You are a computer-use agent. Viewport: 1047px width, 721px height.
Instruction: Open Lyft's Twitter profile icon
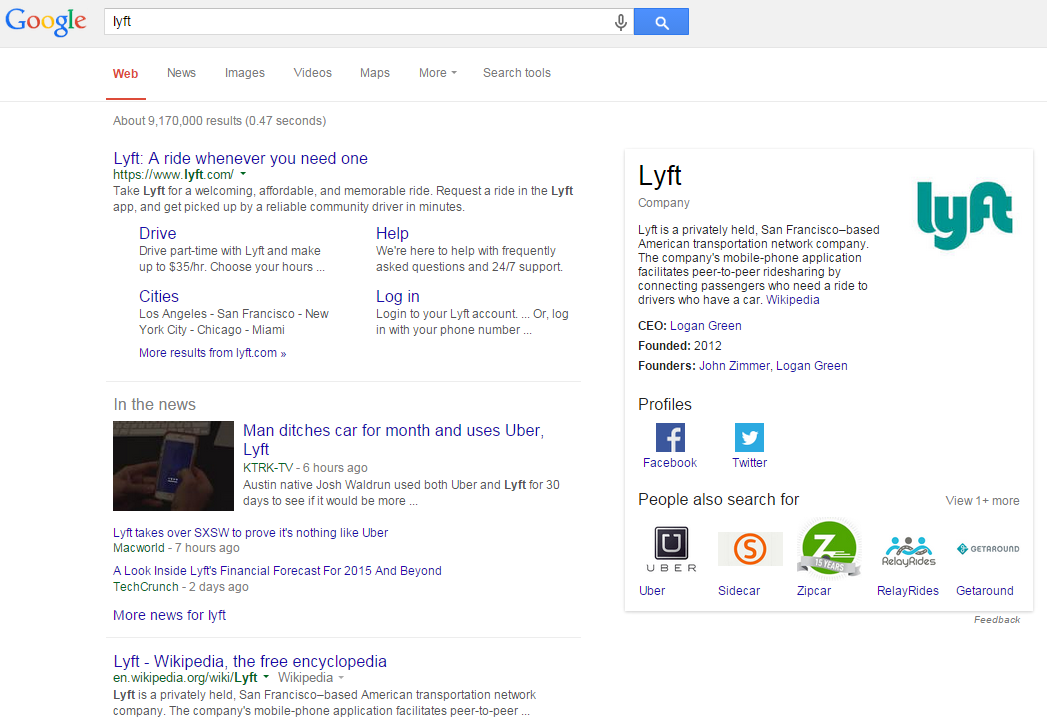(749, 438)
